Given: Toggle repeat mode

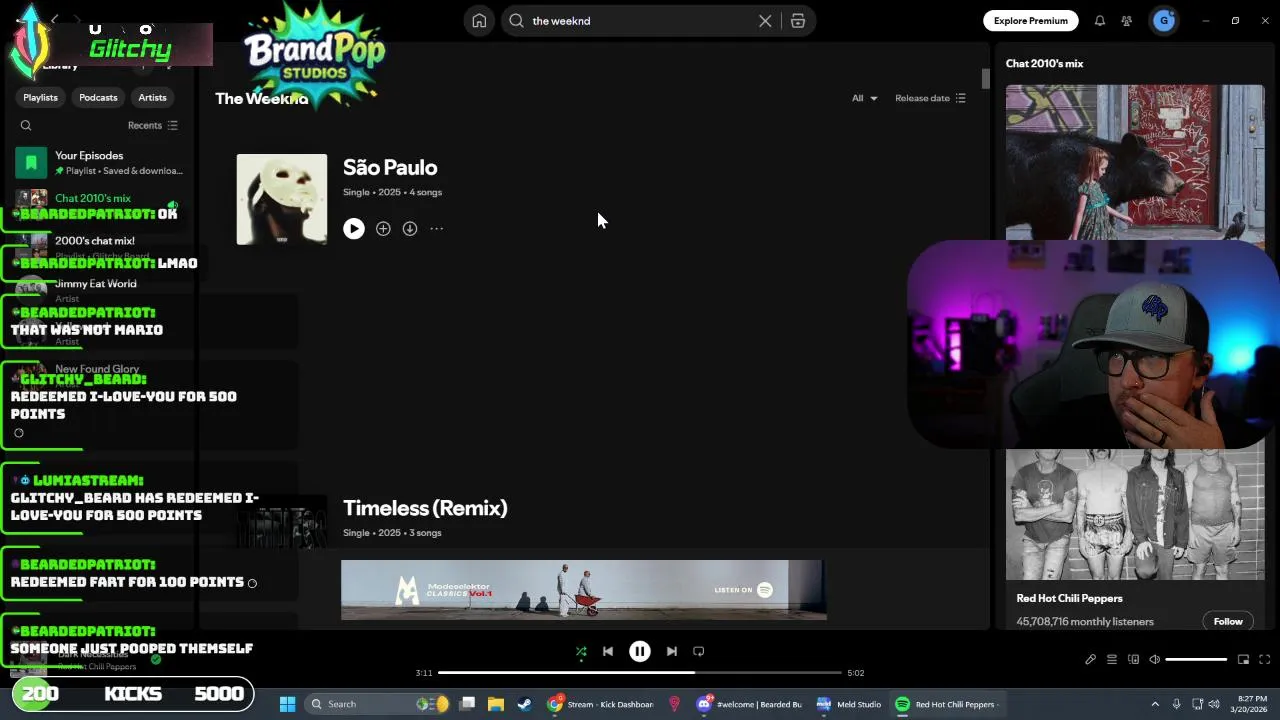Looking at the screenshot, I should click(699, 652).
